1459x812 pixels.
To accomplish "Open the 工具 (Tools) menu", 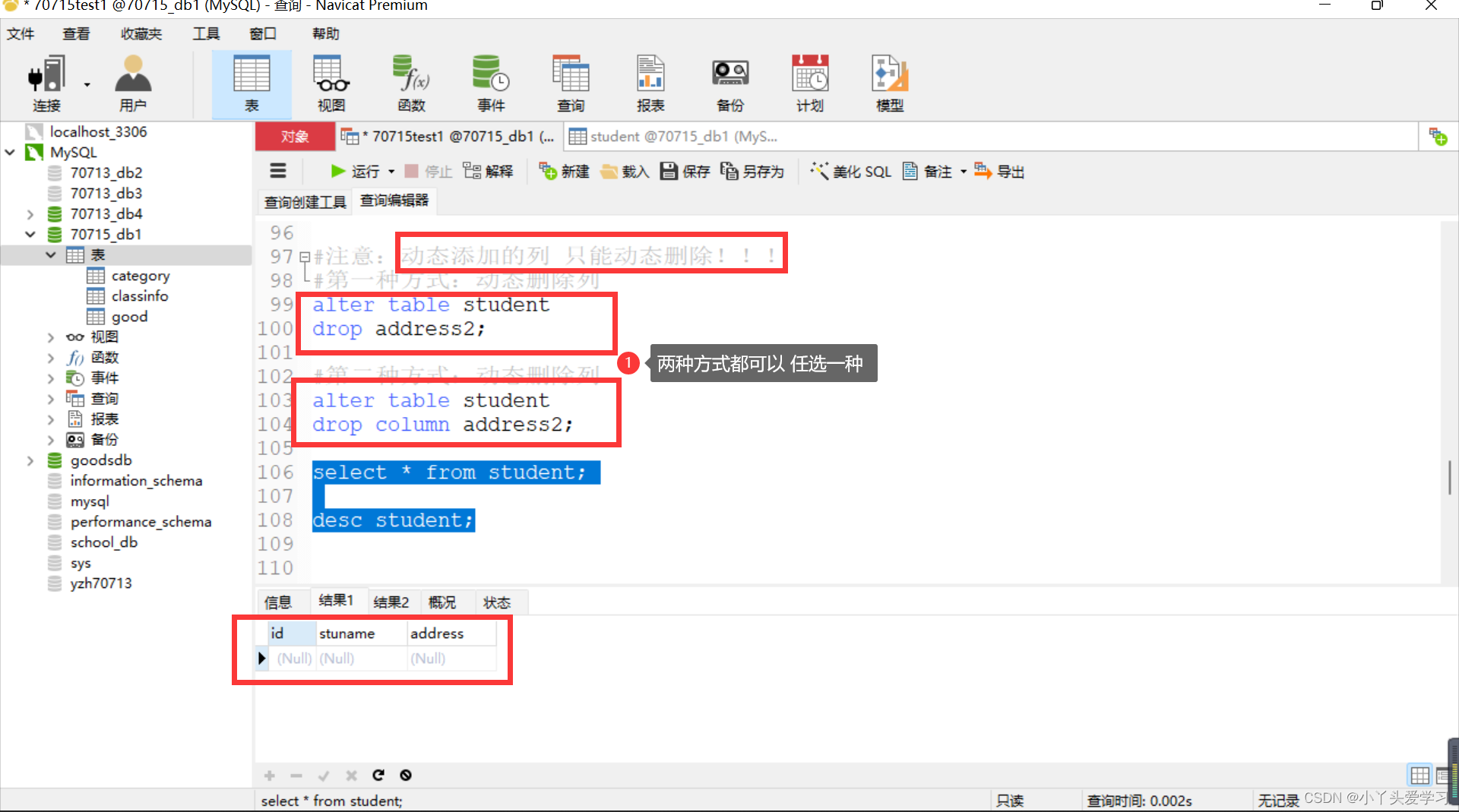I will (x=206, y=34).
